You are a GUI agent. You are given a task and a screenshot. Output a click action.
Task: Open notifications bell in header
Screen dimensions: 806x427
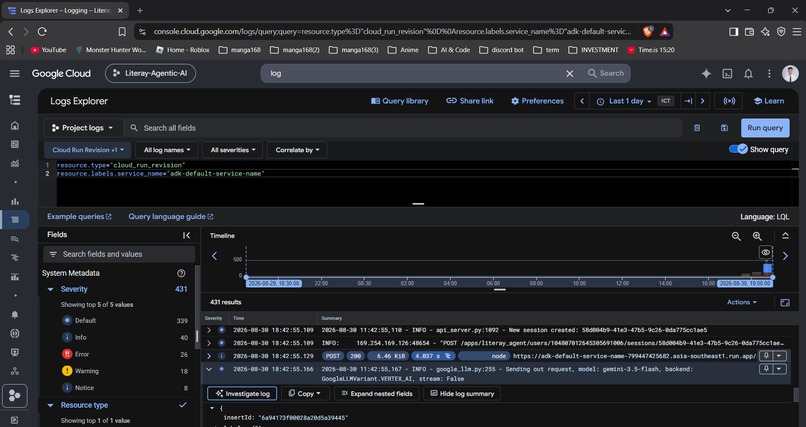point(748,73)
